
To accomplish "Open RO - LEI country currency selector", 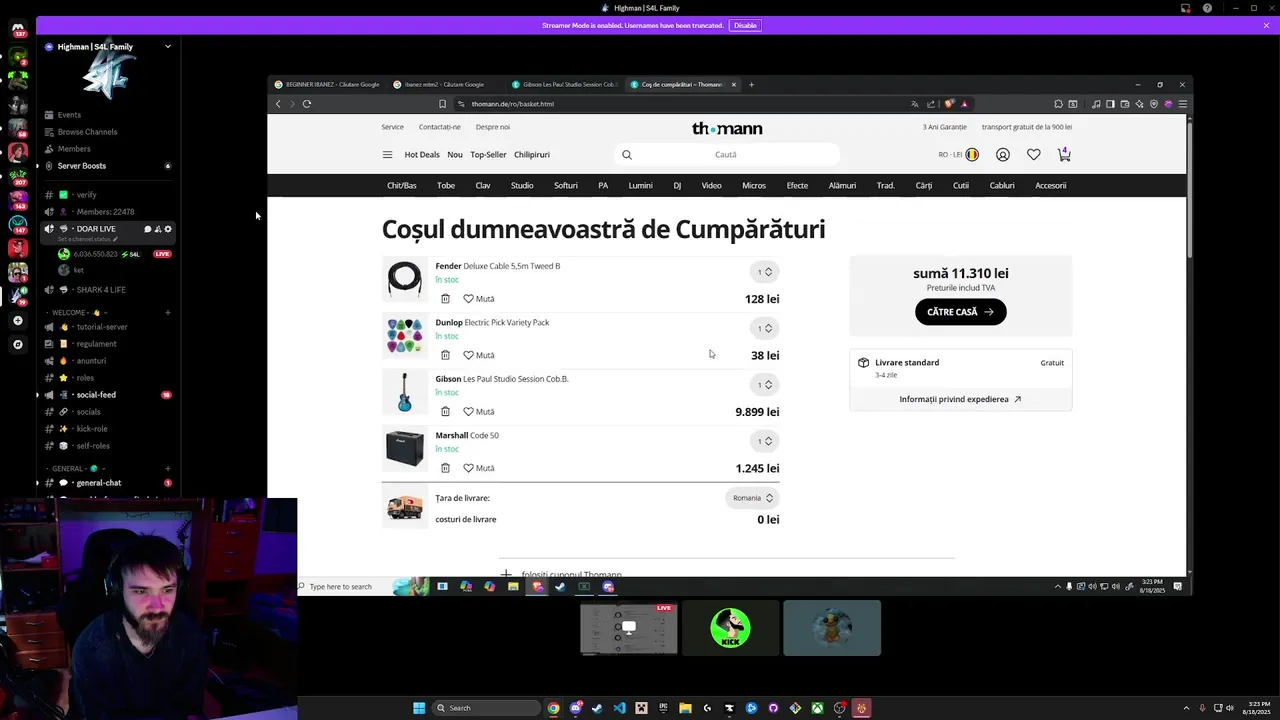I will tap(958, 155).
